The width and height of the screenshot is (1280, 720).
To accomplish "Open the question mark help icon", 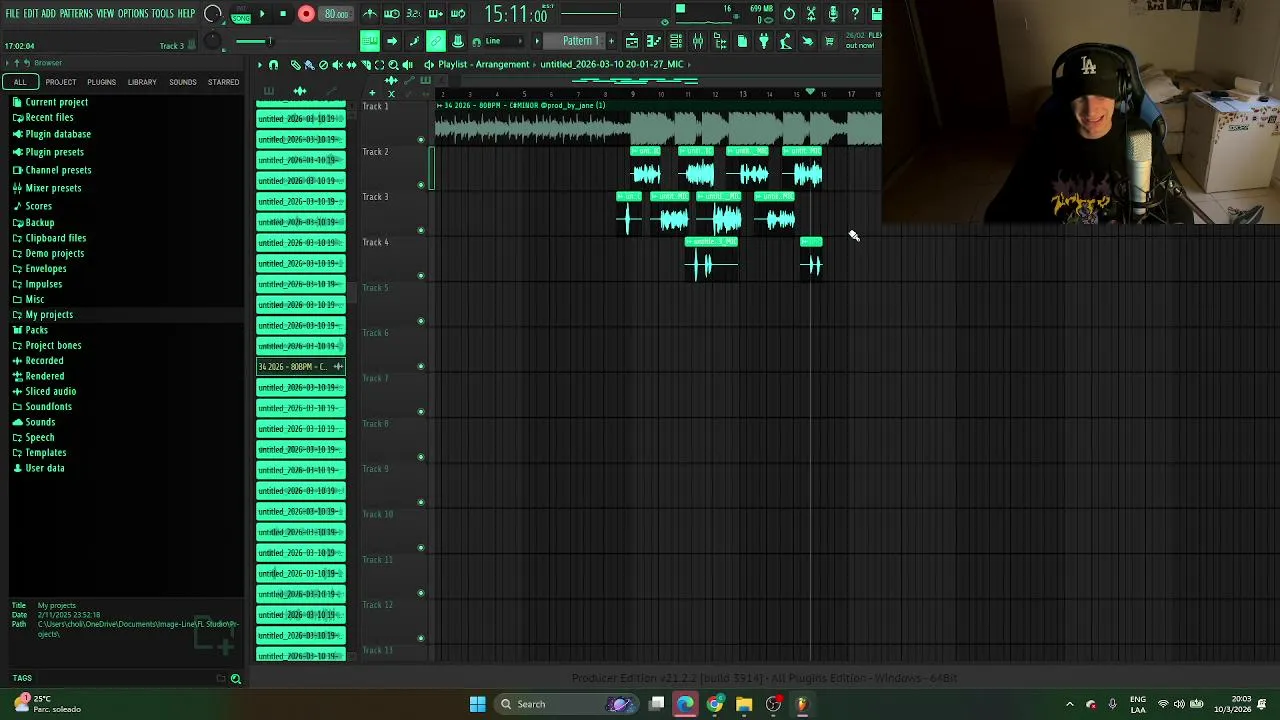I will click(x=855, y=14).
